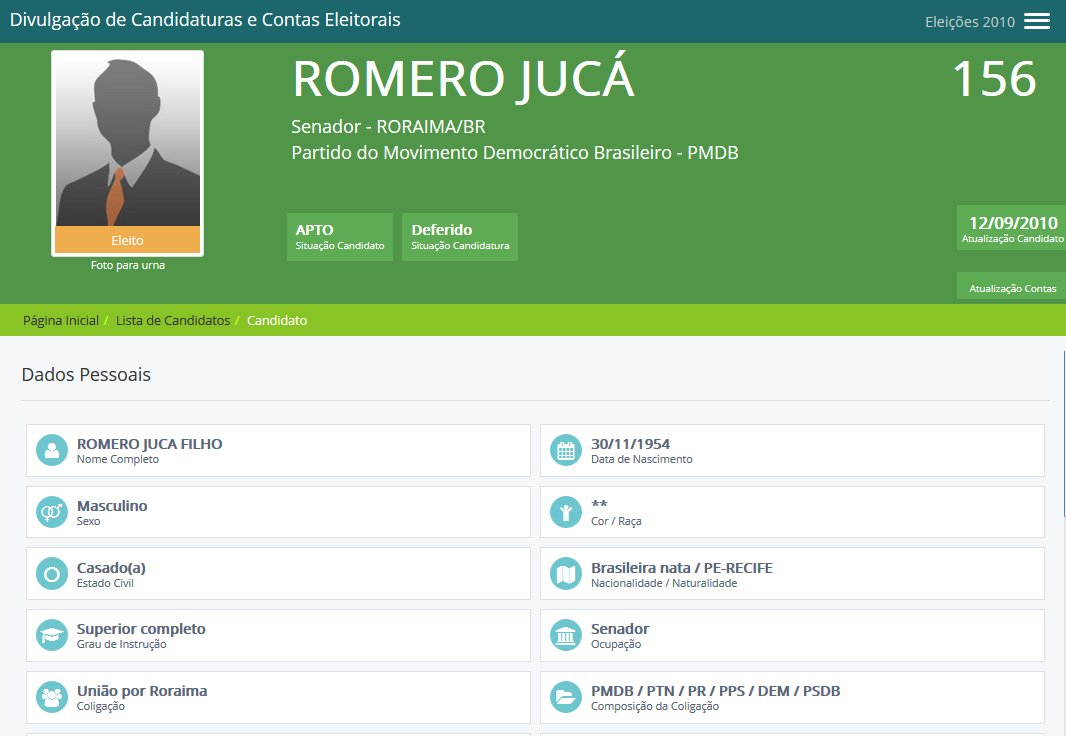Image resolution: width=1066 pixels, height=736 pixels.
Task: Click the candidate silhouette photo
Action: (x=127, y=139)
